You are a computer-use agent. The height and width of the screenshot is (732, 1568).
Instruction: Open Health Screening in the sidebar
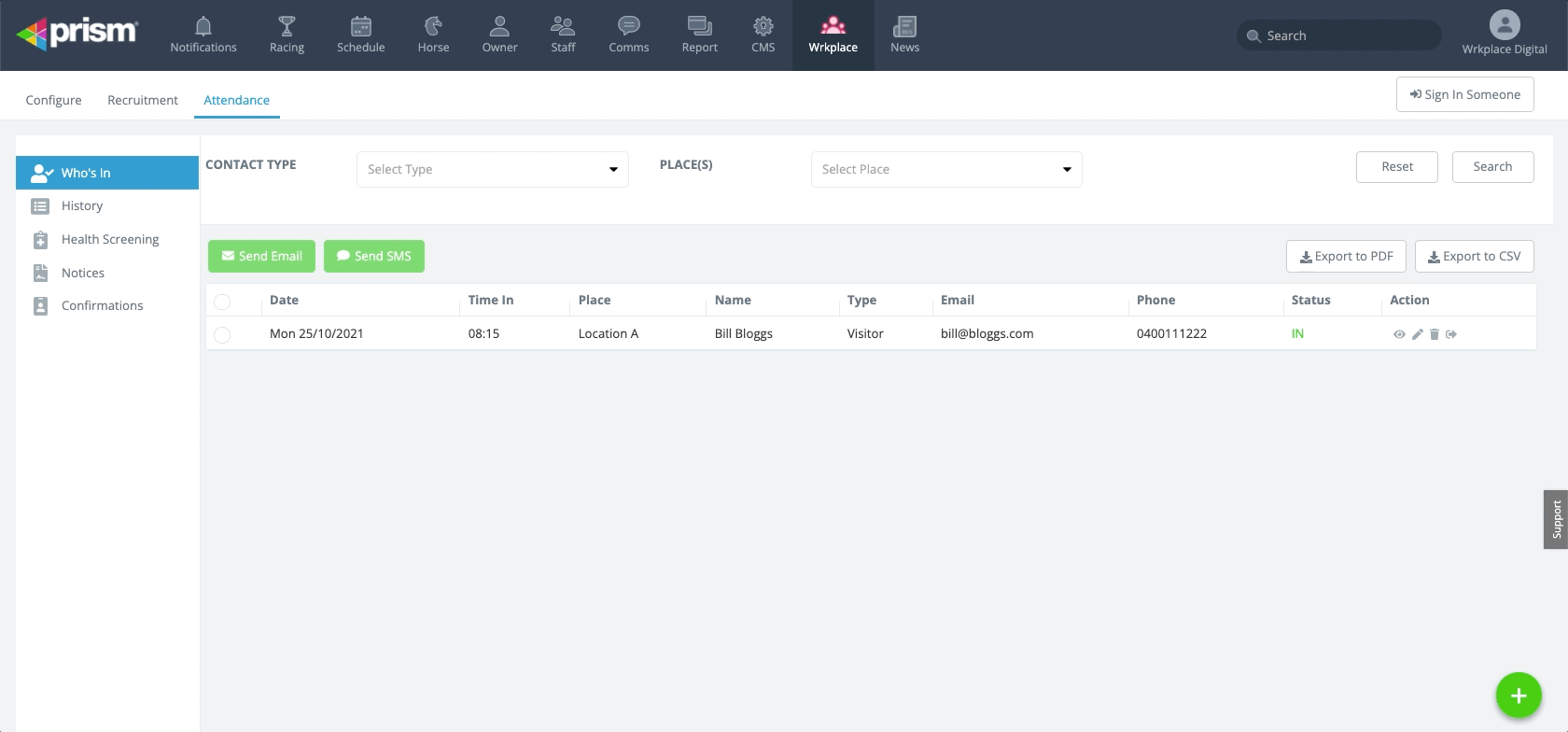click(x=110, y=239)
